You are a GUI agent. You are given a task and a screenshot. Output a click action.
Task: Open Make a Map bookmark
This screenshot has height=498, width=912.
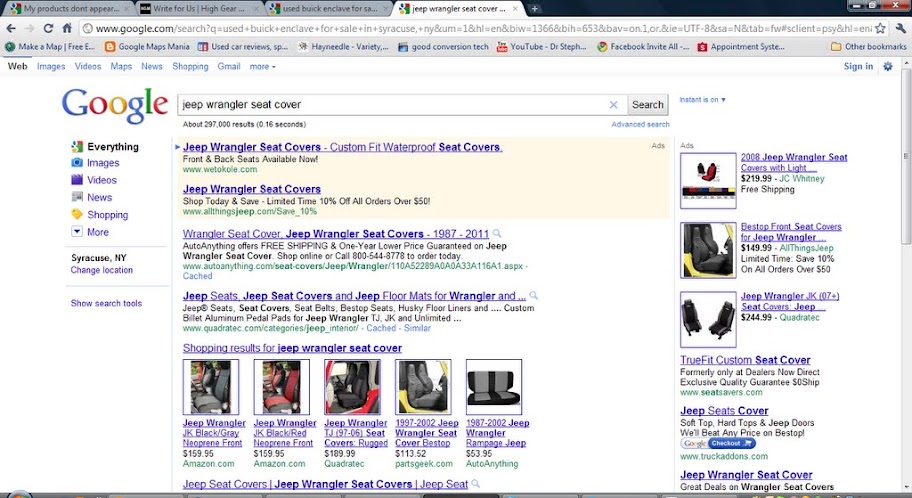tap(50, 47)
